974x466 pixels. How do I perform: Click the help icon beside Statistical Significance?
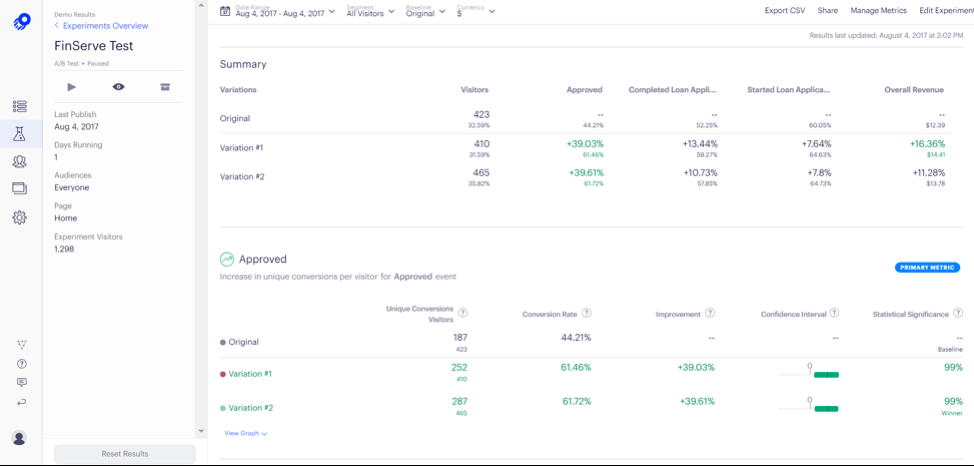(958, 313)
